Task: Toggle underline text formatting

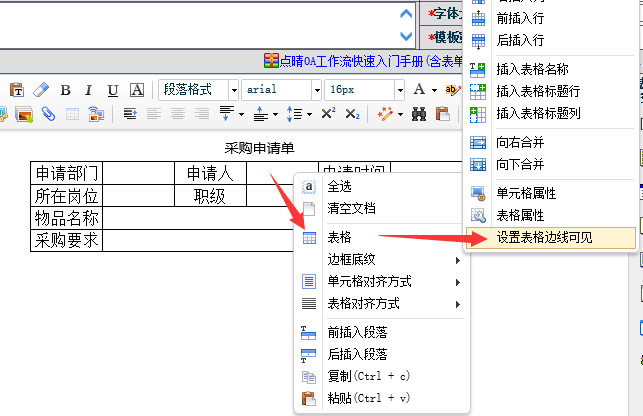Action: 113,90
